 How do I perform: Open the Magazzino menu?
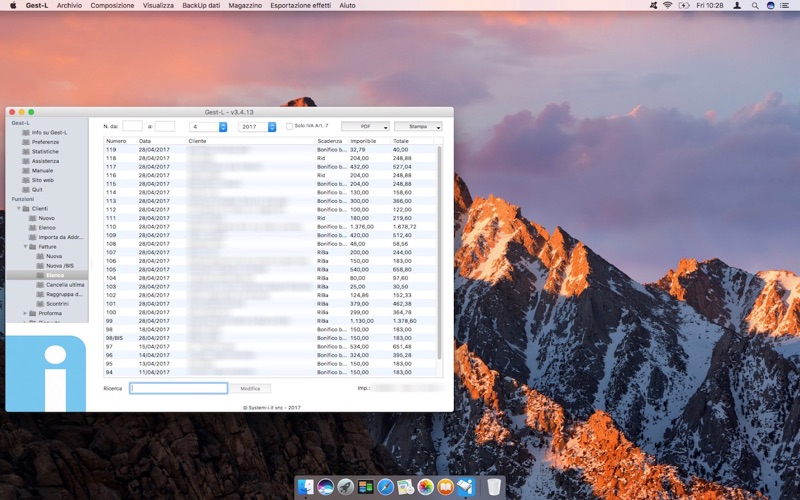[x=245, y=5]
